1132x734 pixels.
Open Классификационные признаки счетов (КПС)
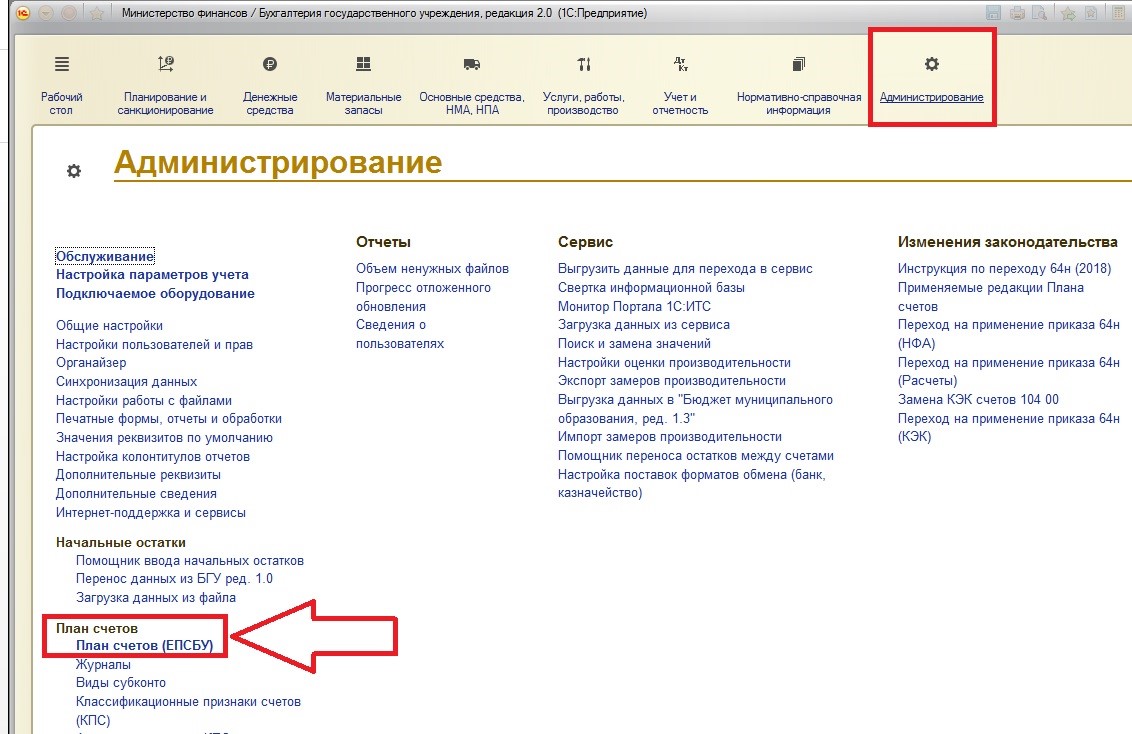[x=188, y=710]
